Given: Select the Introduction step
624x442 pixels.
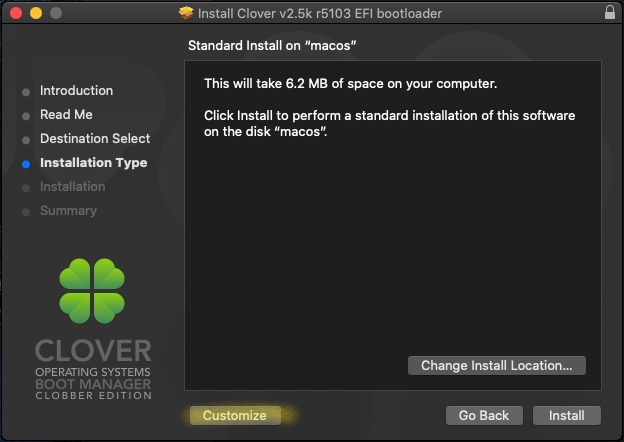Looking at the screenshot, I should 76,91.
